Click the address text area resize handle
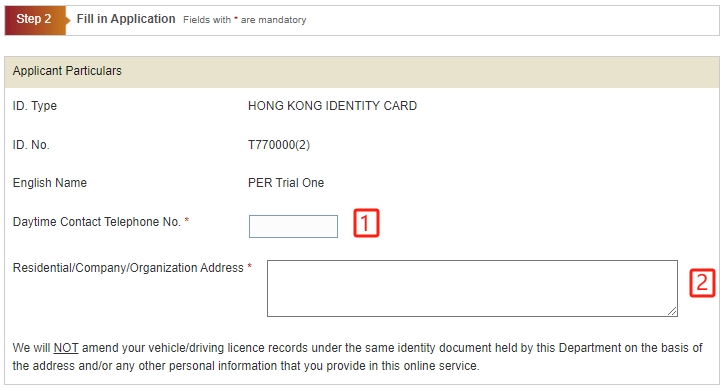Viewport: 727px width, 390px height. coord(672,311)
